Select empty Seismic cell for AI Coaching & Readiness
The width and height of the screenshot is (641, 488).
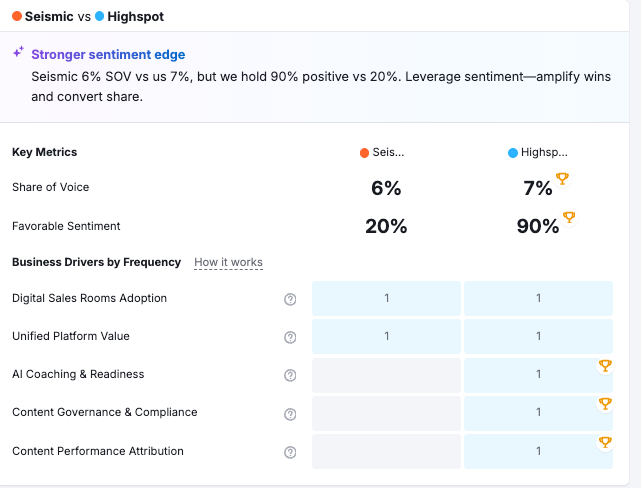click(x=386, y=374)
